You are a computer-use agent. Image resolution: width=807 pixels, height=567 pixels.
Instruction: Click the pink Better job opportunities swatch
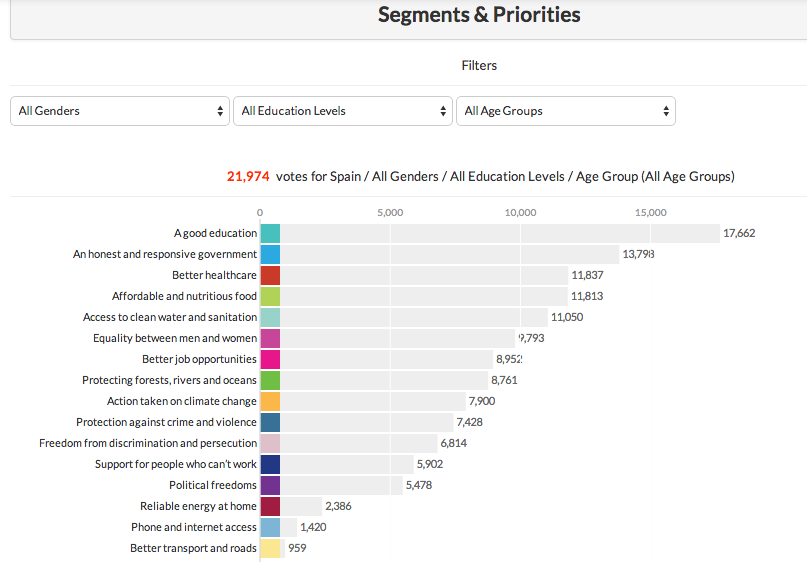pos(270,359)
